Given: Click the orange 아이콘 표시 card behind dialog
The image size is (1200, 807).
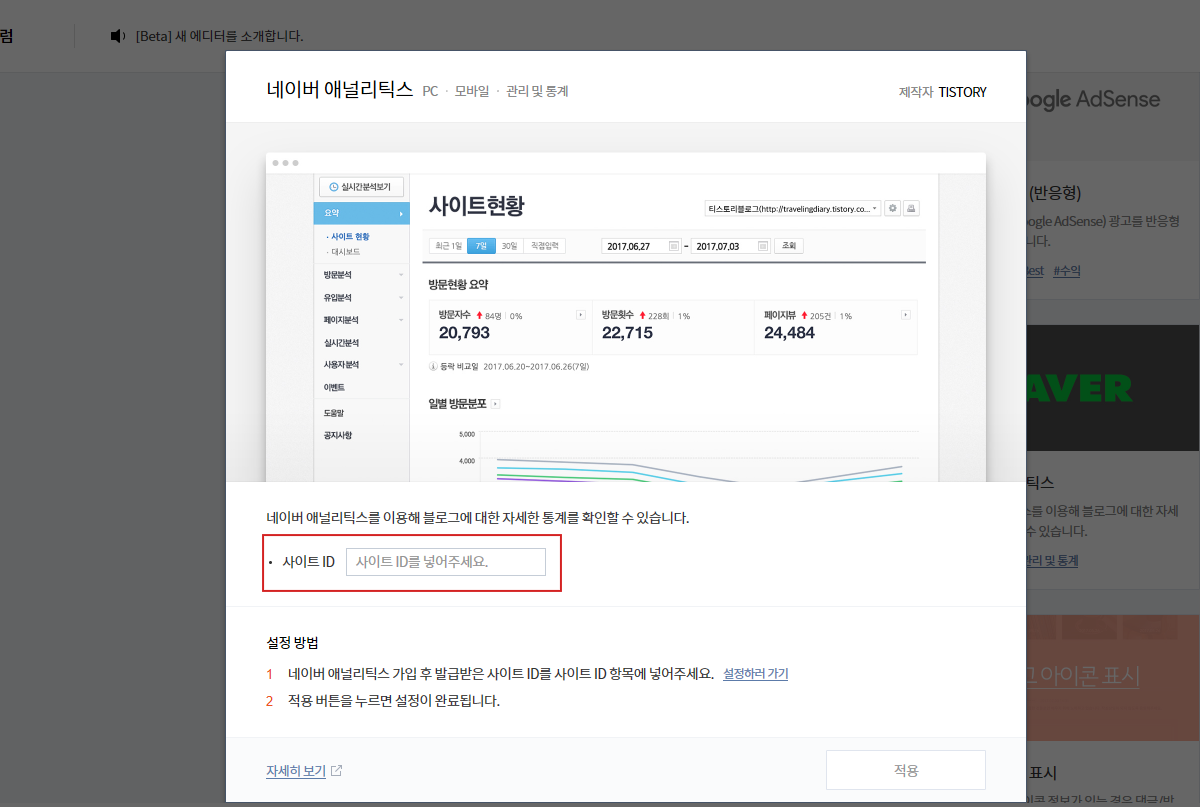Looking at the screenshot, I should point(1112,677).
